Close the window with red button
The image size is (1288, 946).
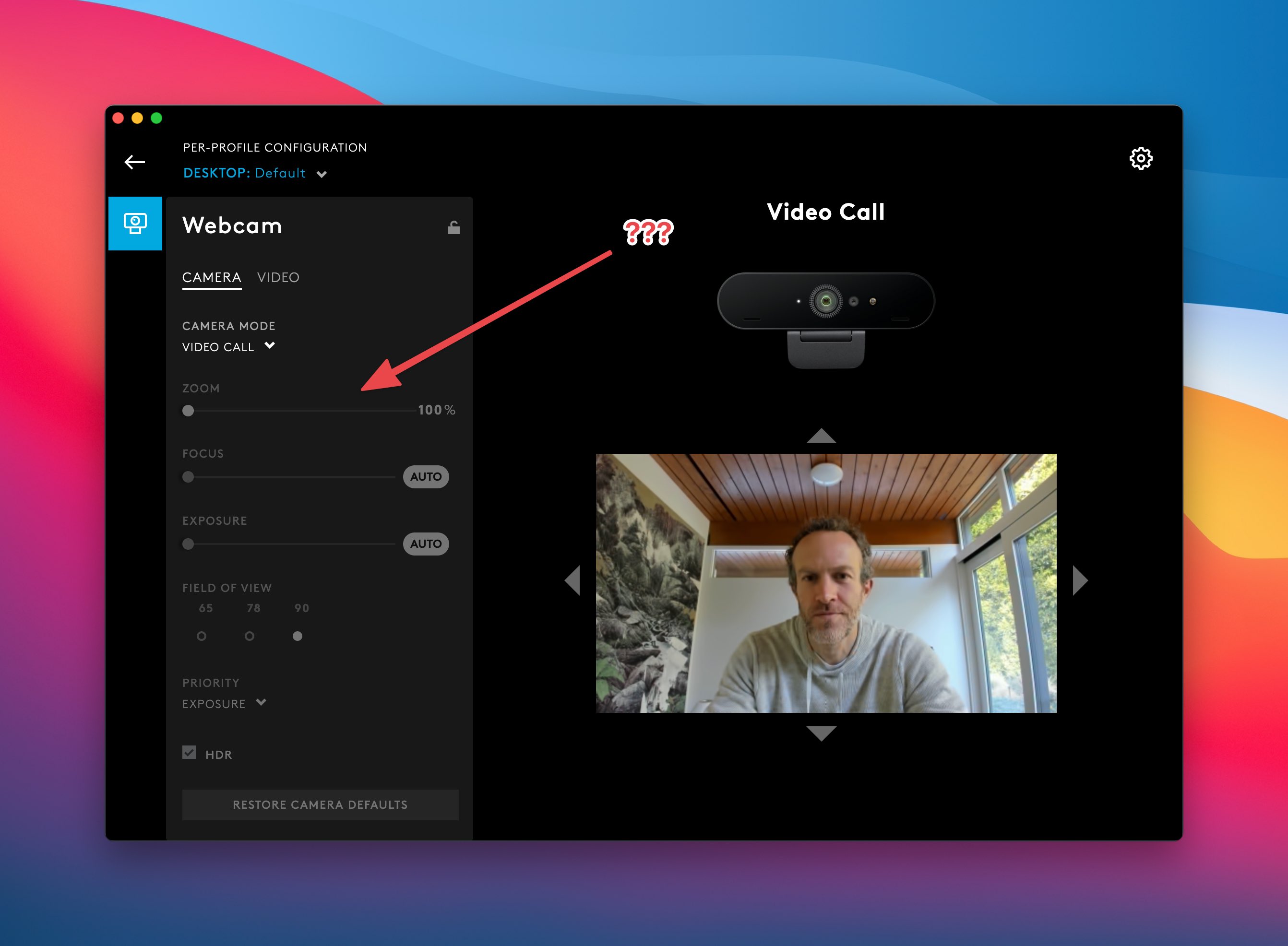(119, 118)
